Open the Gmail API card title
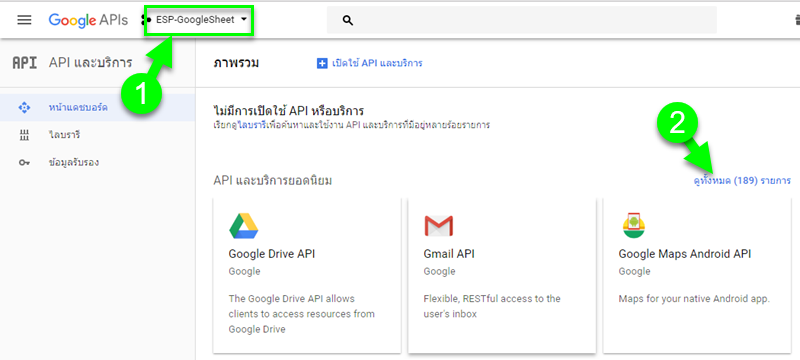800x360 pixels. coord(449,254)
